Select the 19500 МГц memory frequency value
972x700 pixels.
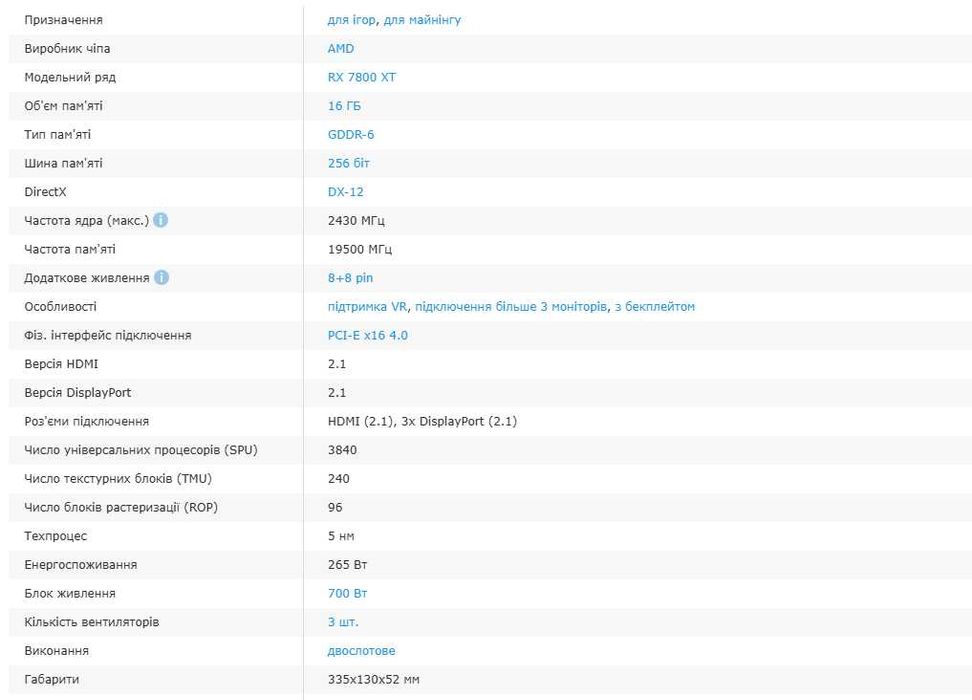tap(360, 249)
